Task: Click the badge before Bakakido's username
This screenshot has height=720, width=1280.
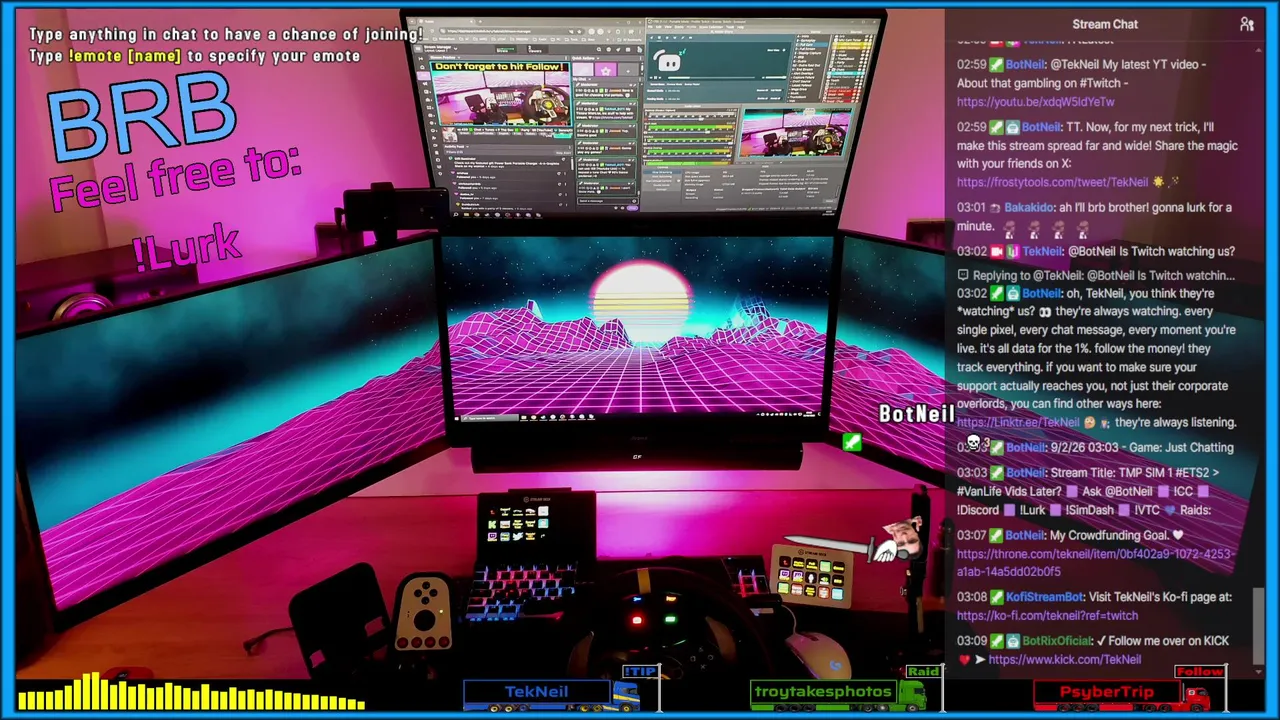Action: (996, 208)
